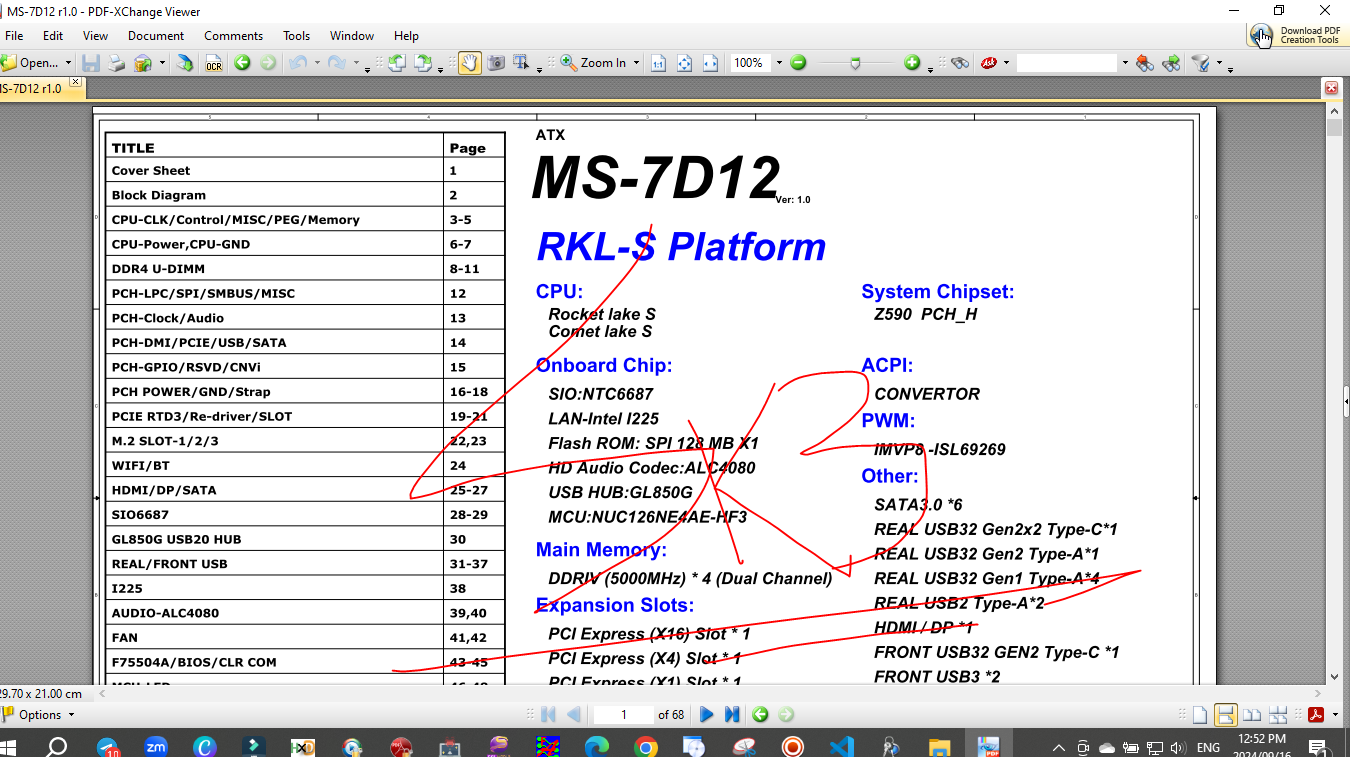Go to the previous page
1350x757 pixels.
[x=573, y=714]
